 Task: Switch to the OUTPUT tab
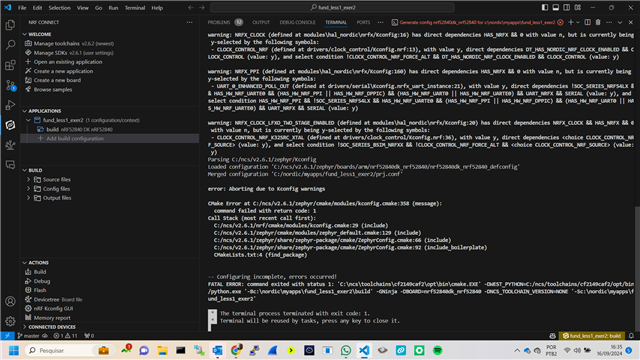tap(261, 22)
